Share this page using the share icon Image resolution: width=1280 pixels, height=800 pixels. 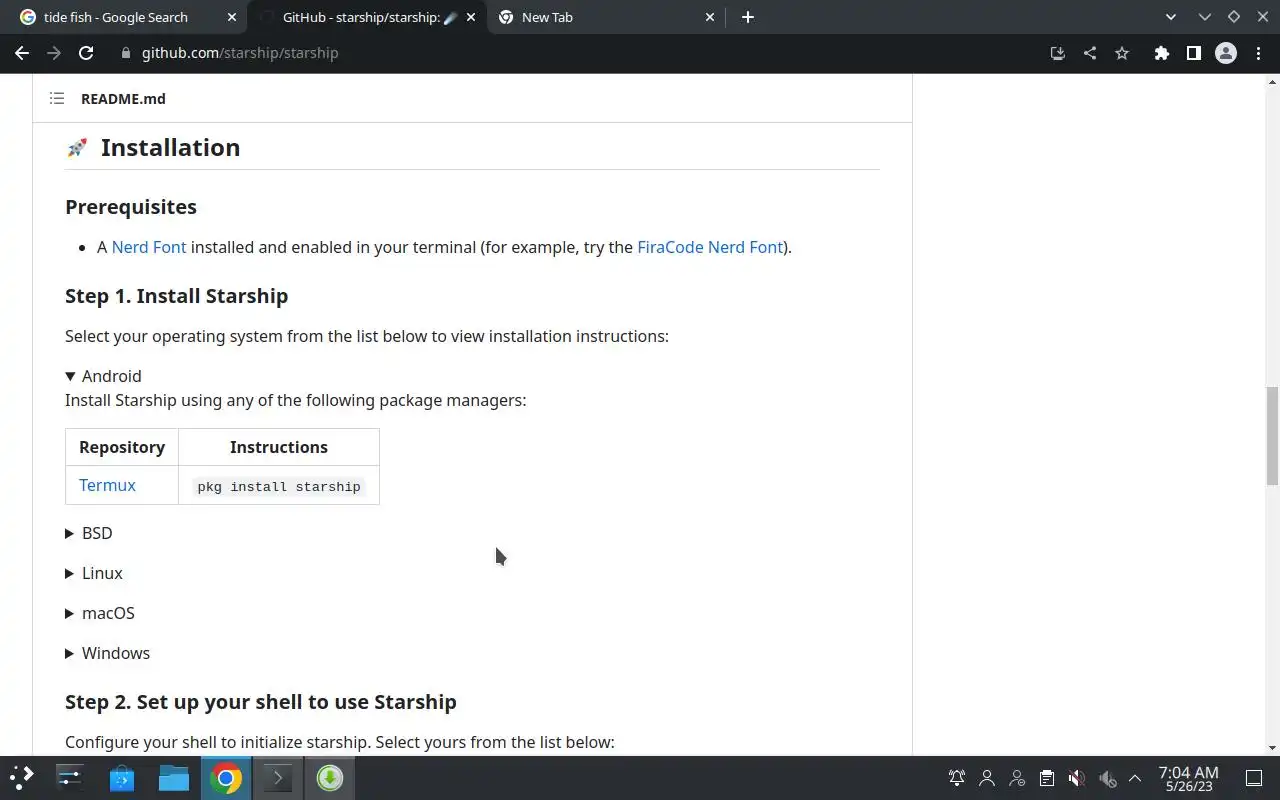coord(1090,53)
